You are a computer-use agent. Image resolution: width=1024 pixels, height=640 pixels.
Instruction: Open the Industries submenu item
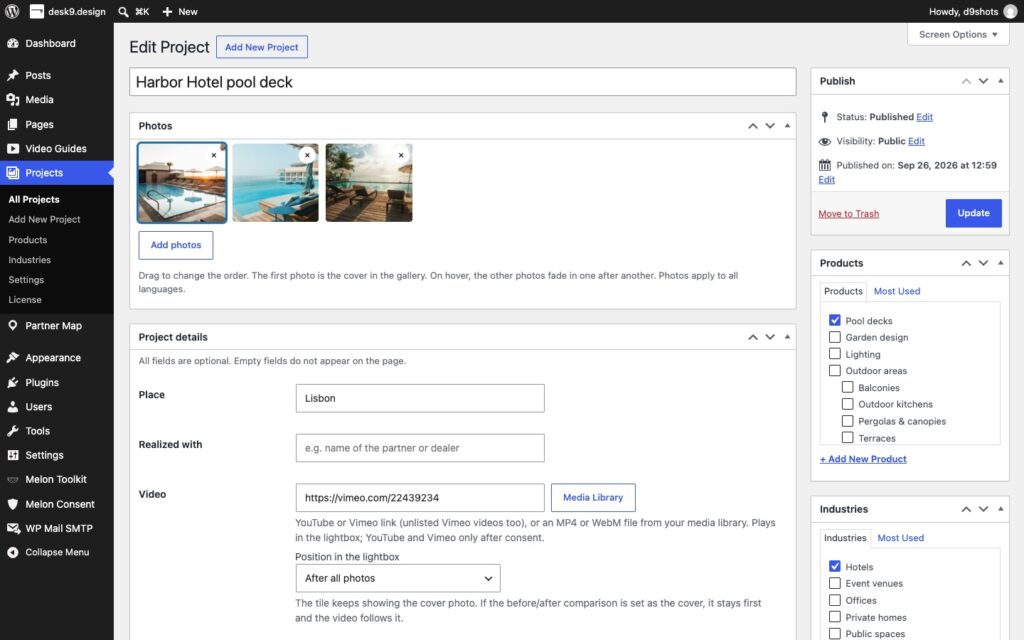click(29, 260)
